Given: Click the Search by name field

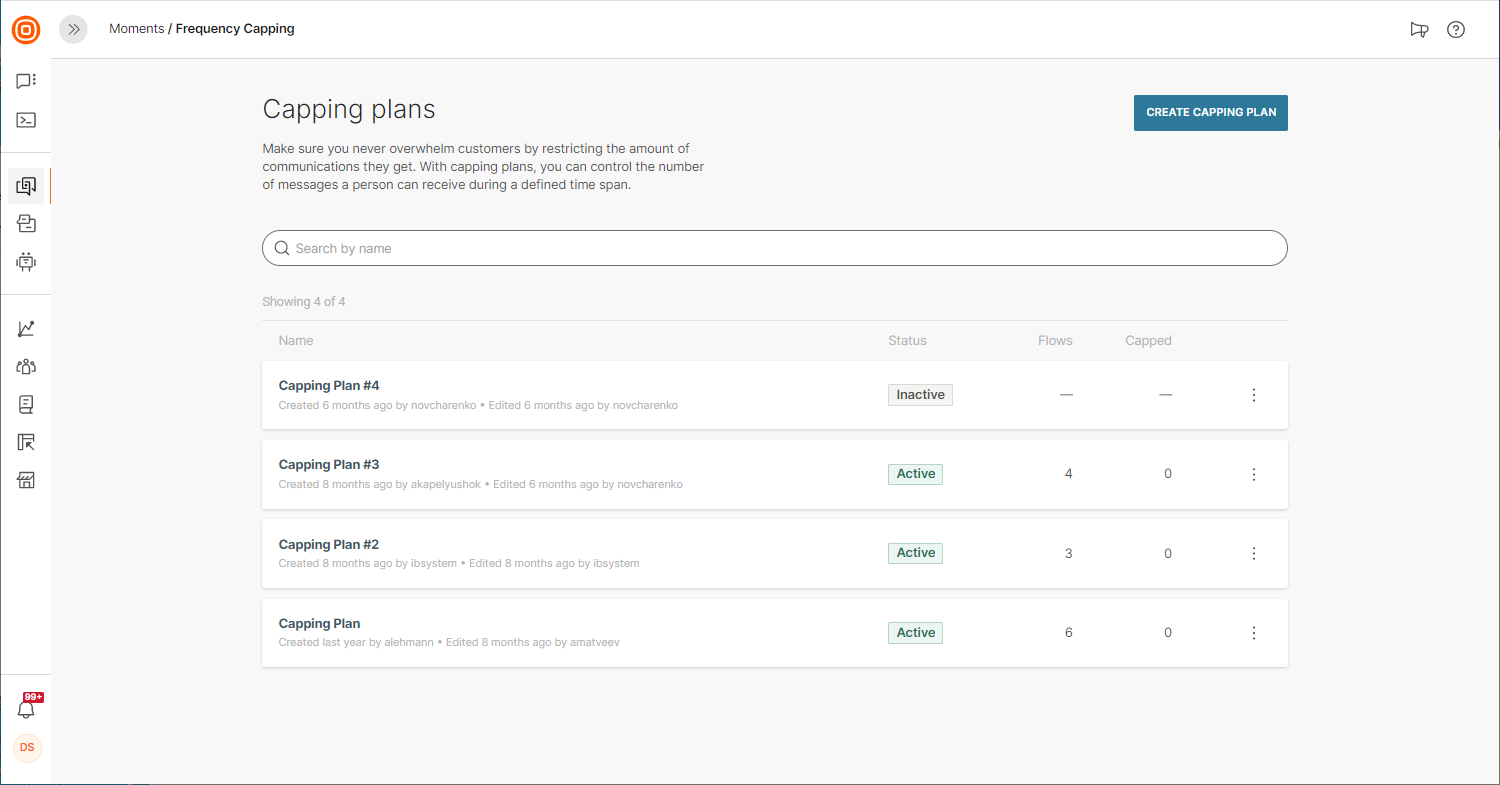Looking at the screenshot, I should pyautogui.click(x=774, y=249).
